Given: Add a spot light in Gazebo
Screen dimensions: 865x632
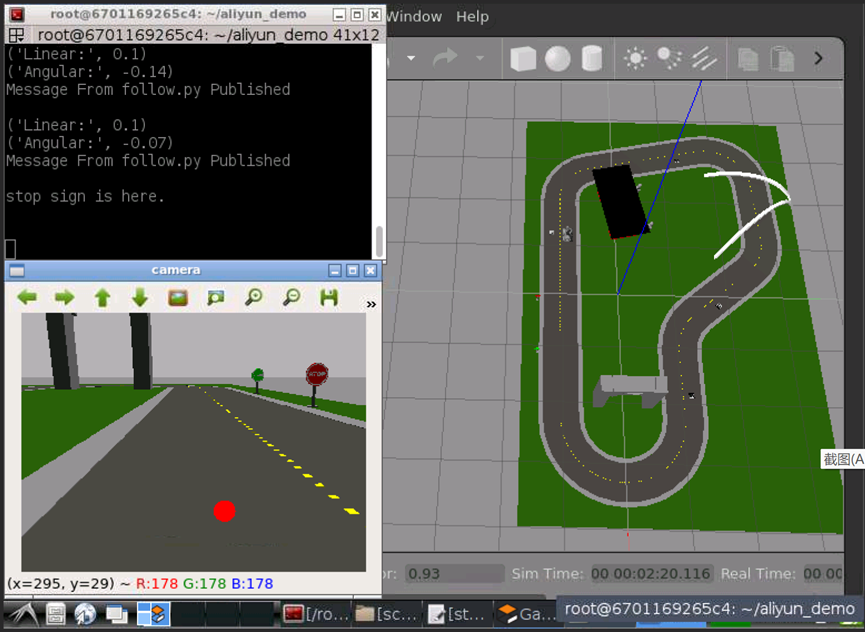Looking at the screenshot, I should pos(669,58).
